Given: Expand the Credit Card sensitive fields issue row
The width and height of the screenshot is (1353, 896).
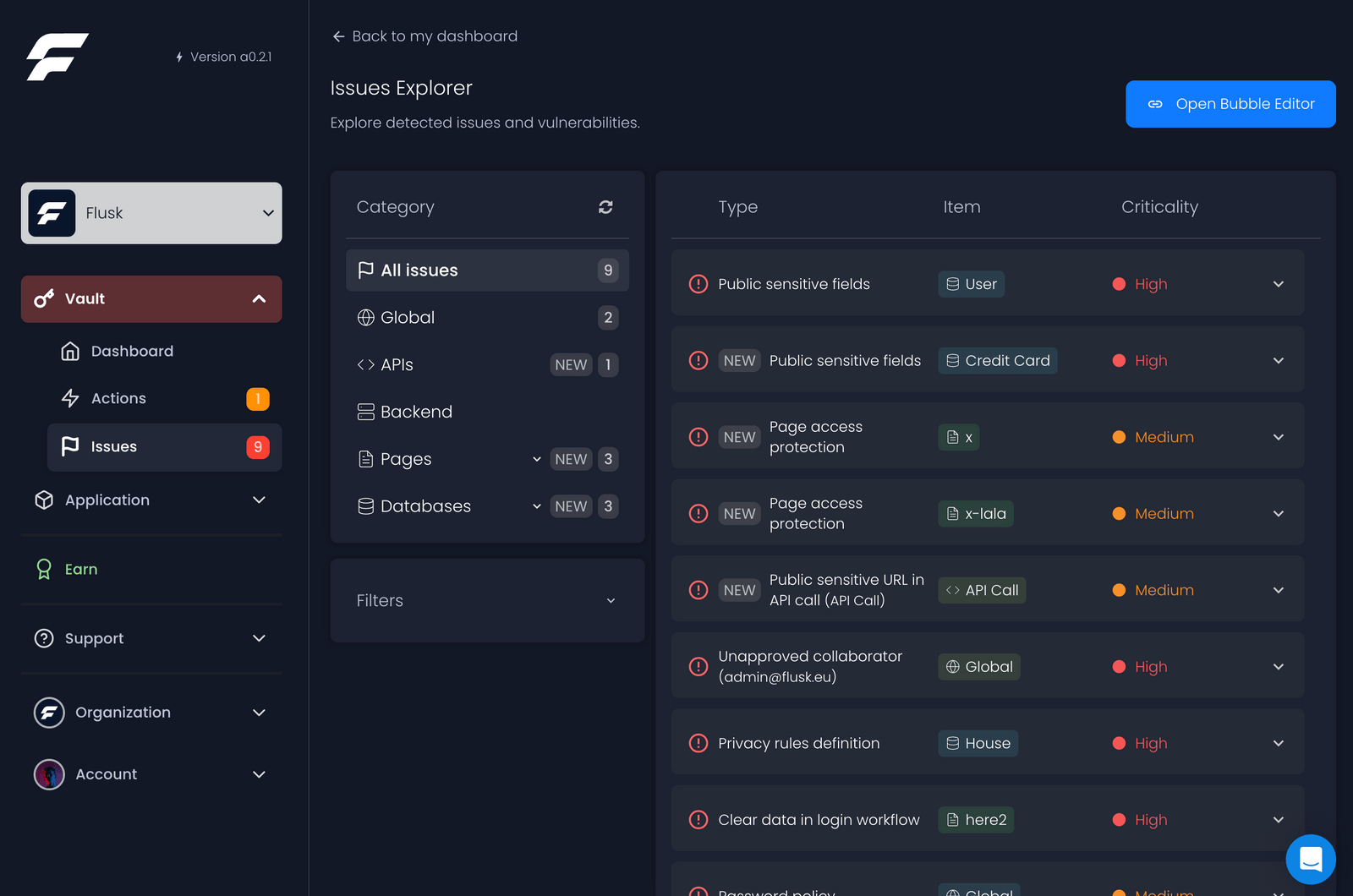Looking at the screenshot, I should pos(1278,360).
